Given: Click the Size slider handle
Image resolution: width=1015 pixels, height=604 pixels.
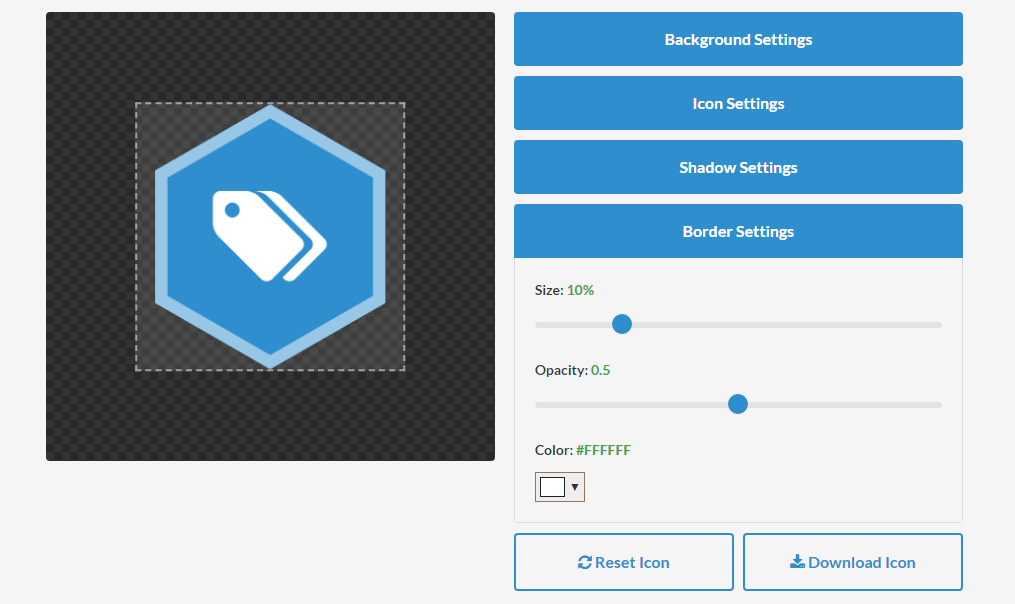Looking at the screenshot, I should (622, 324).
